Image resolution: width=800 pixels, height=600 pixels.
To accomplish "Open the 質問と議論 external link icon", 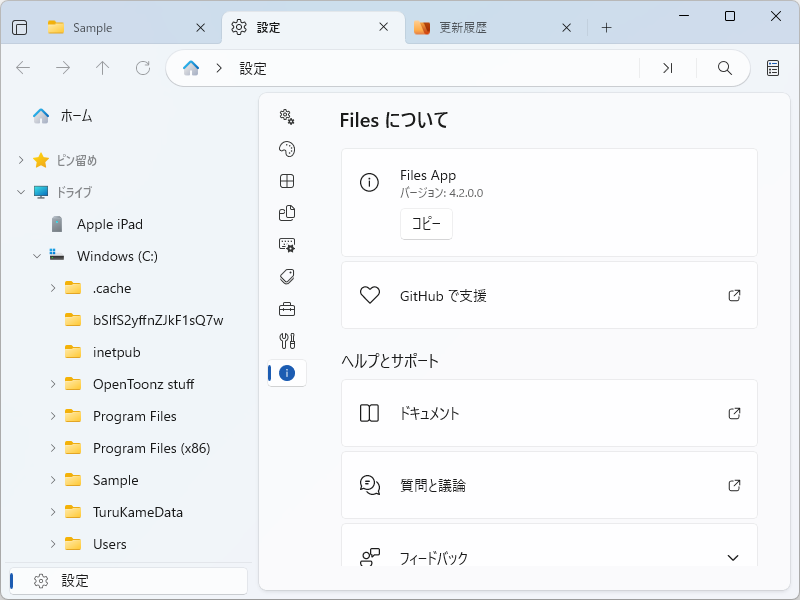I will (734, 485).
